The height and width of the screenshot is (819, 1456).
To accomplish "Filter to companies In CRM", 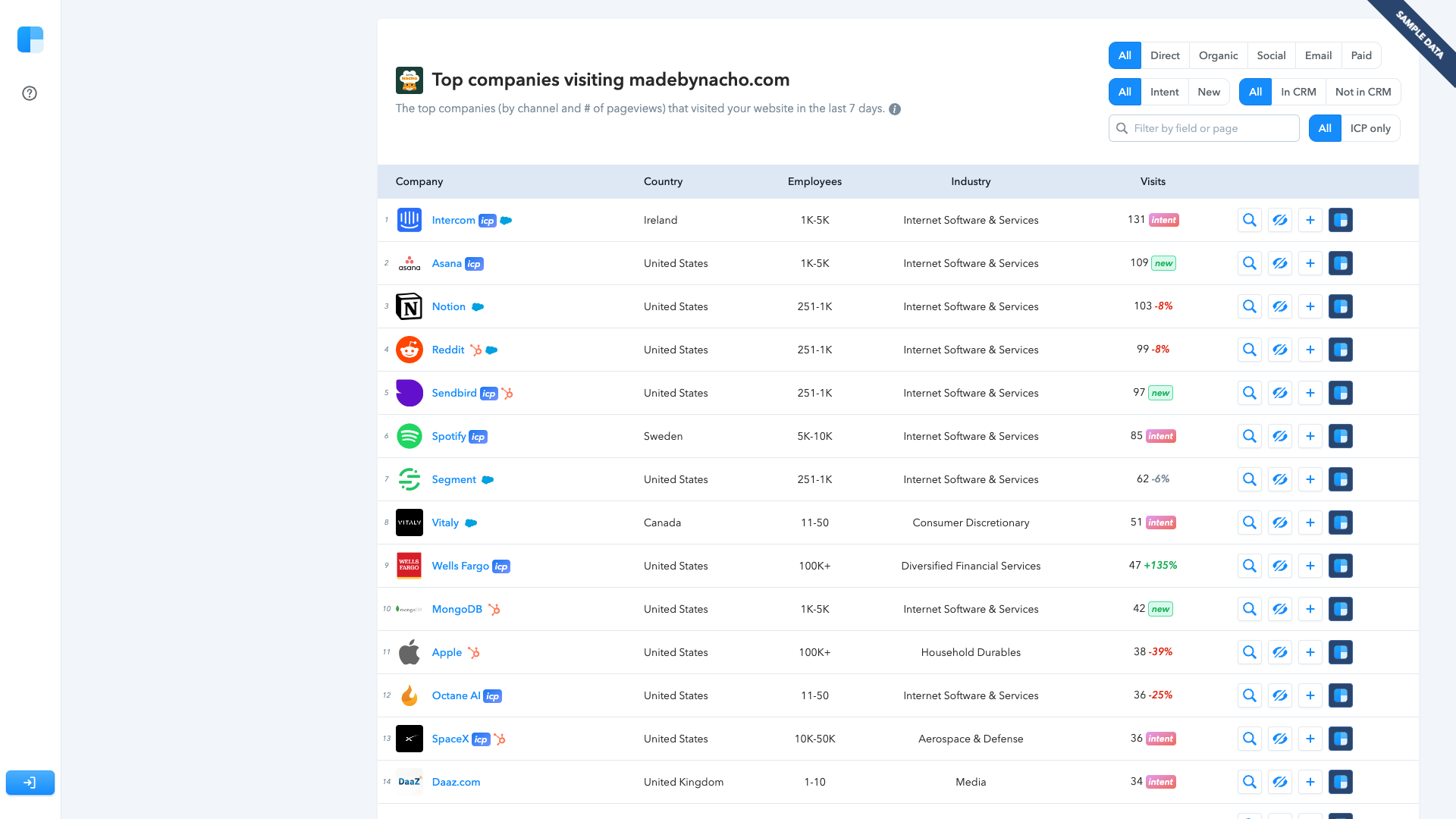I will 1298,92.
